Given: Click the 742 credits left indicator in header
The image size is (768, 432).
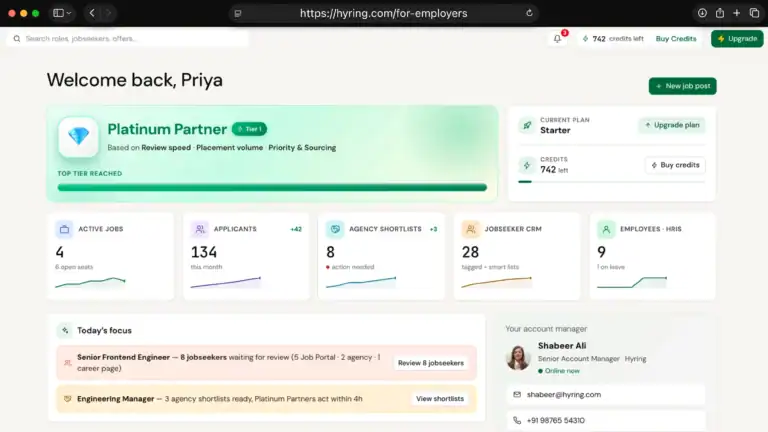Looking at the screenshot, I should pyautogui.click(x=613, y=39).
